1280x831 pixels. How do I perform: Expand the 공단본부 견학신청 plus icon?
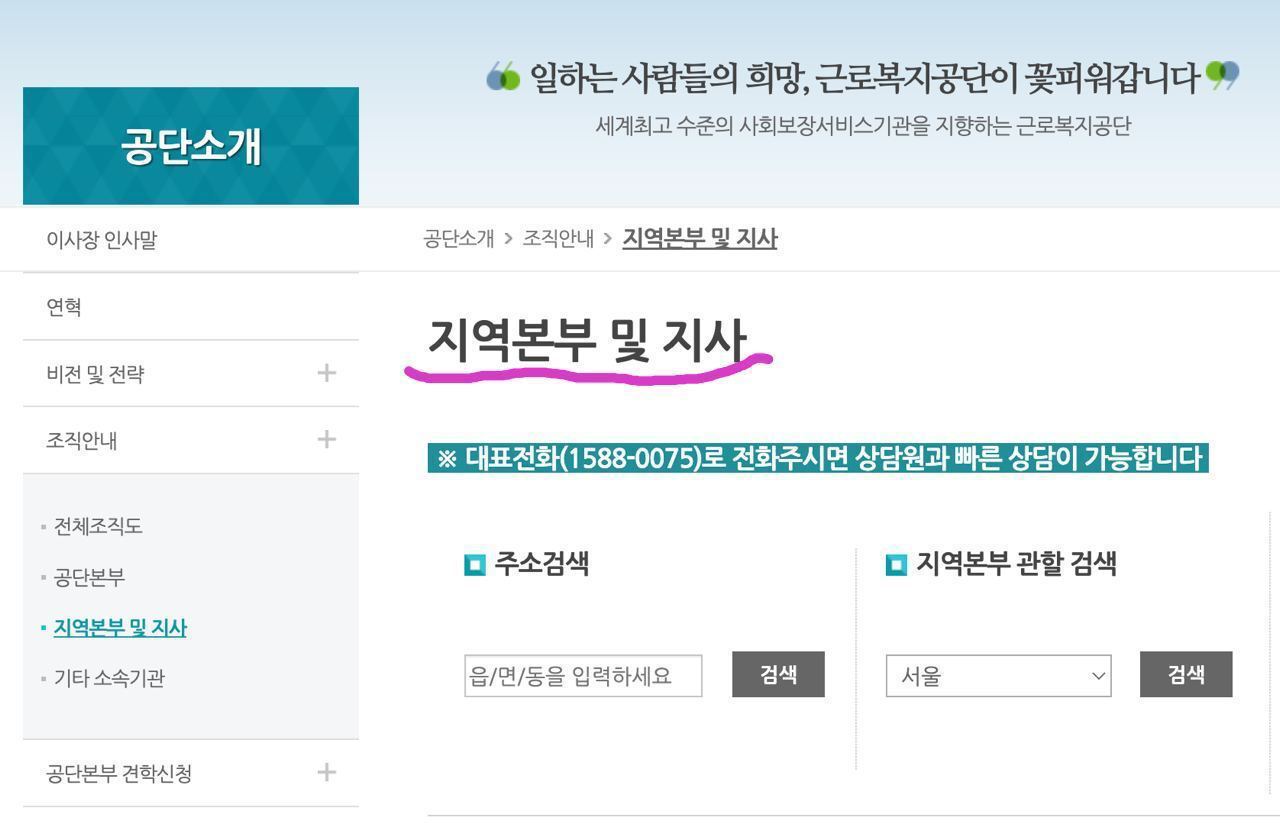coord(326,772)
